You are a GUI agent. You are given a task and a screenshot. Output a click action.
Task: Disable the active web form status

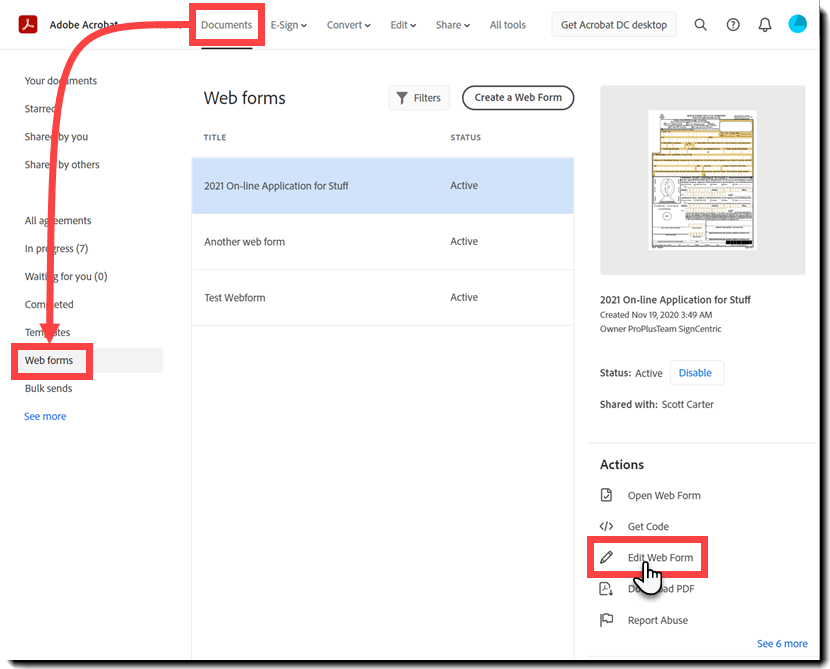(696, 372)
